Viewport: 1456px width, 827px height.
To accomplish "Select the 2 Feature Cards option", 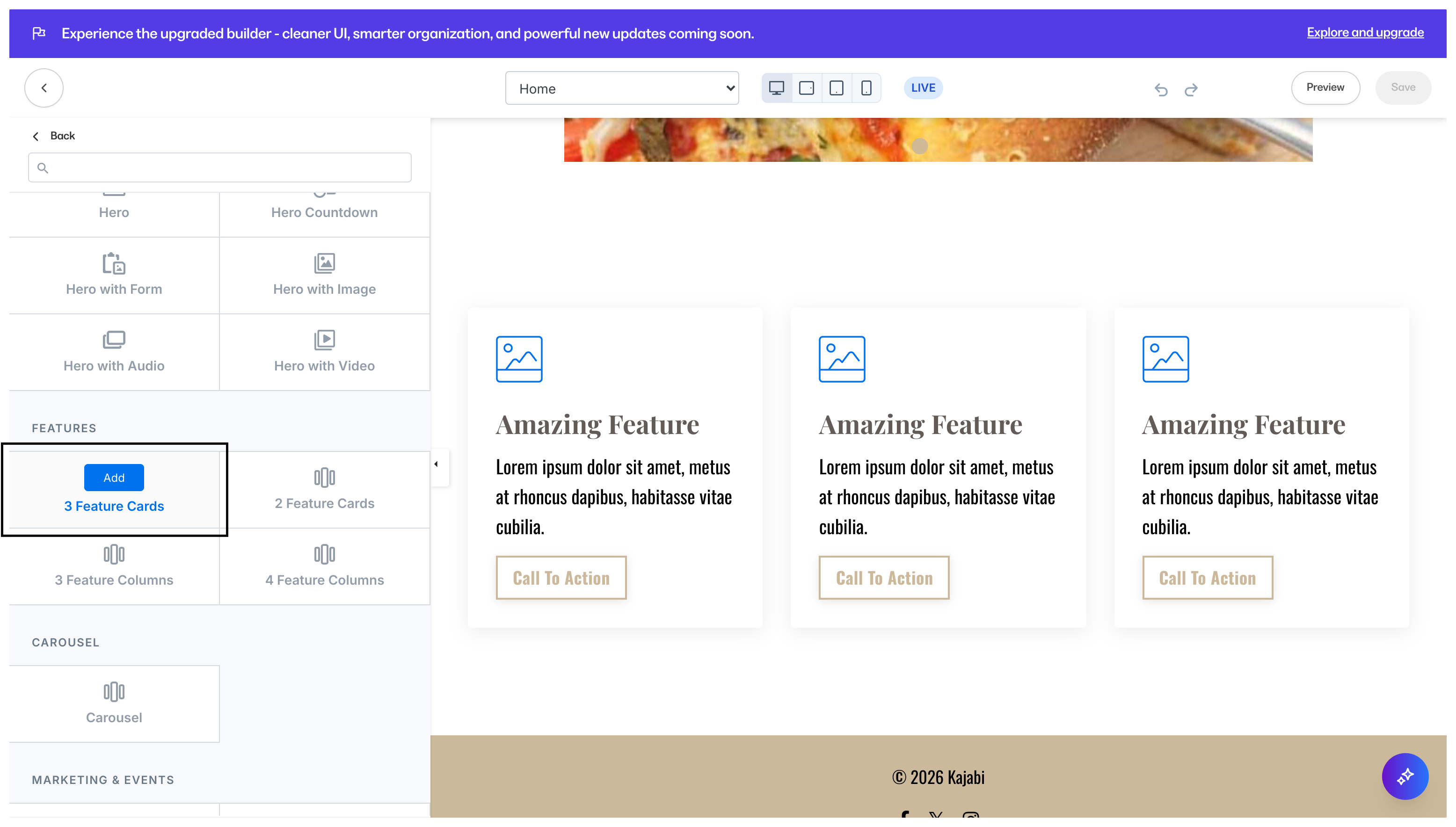I will 324,489.
